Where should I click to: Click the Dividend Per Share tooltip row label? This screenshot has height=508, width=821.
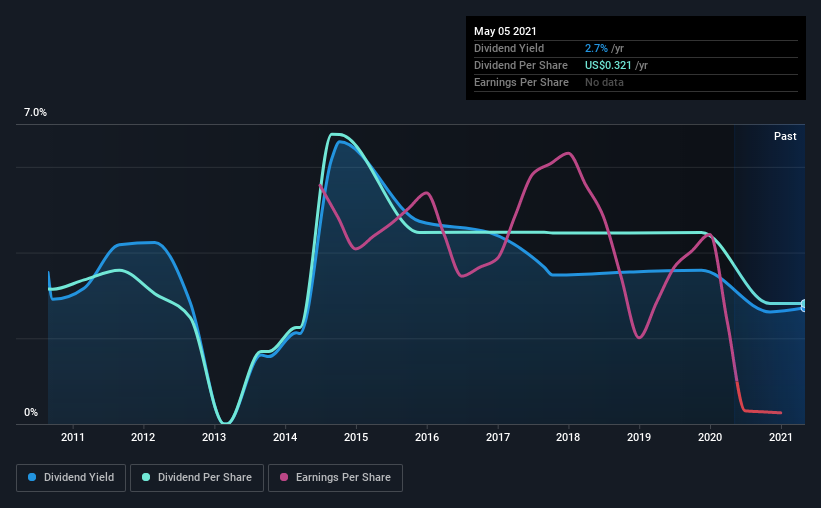(x=520, y=65)
